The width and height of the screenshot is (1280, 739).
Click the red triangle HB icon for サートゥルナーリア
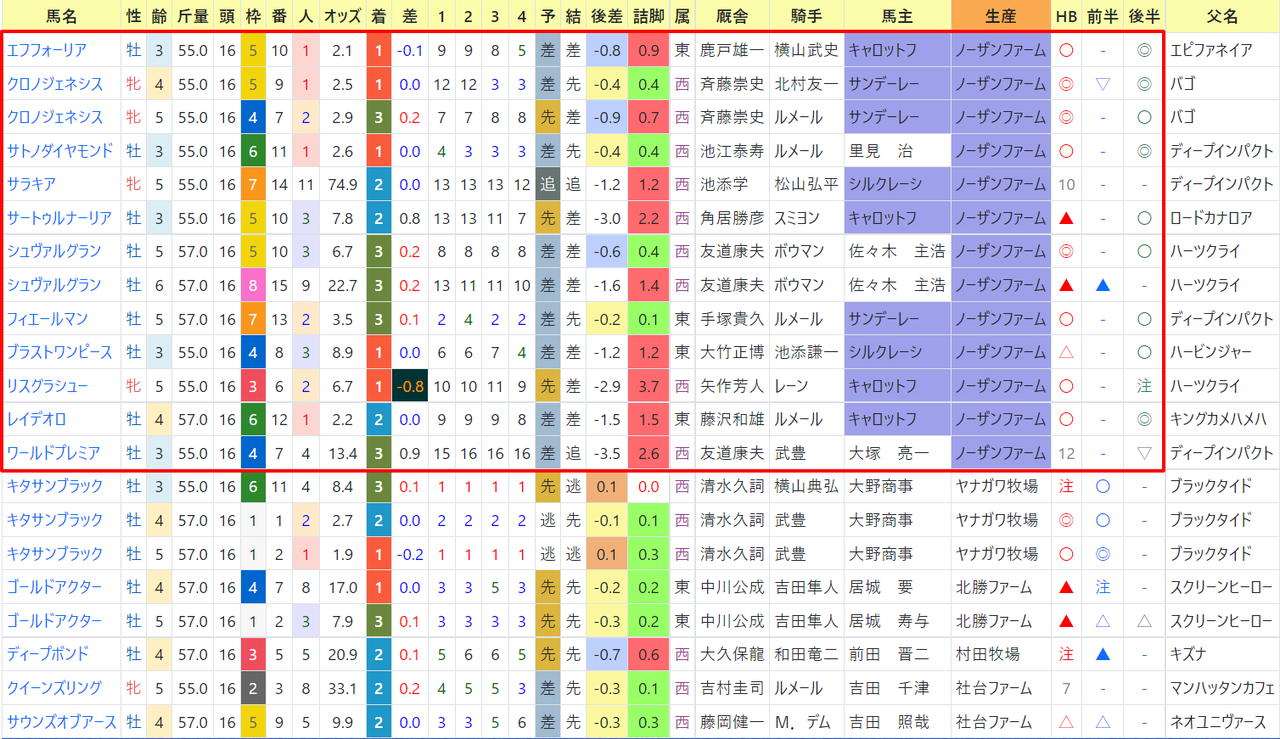[x=1066, y=218]
